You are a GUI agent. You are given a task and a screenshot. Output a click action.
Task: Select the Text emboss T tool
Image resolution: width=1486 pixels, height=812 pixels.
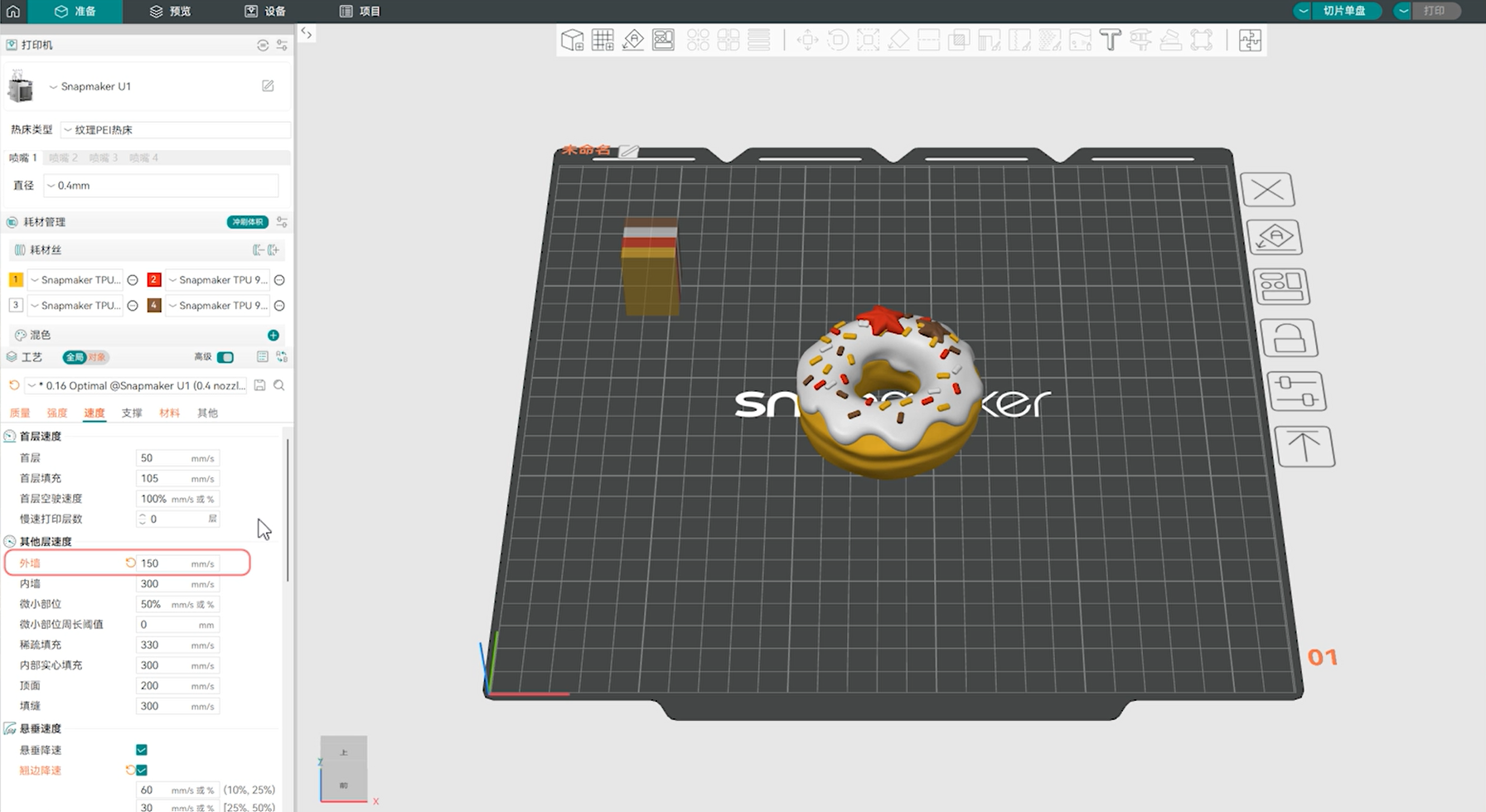coord(1110,40)
